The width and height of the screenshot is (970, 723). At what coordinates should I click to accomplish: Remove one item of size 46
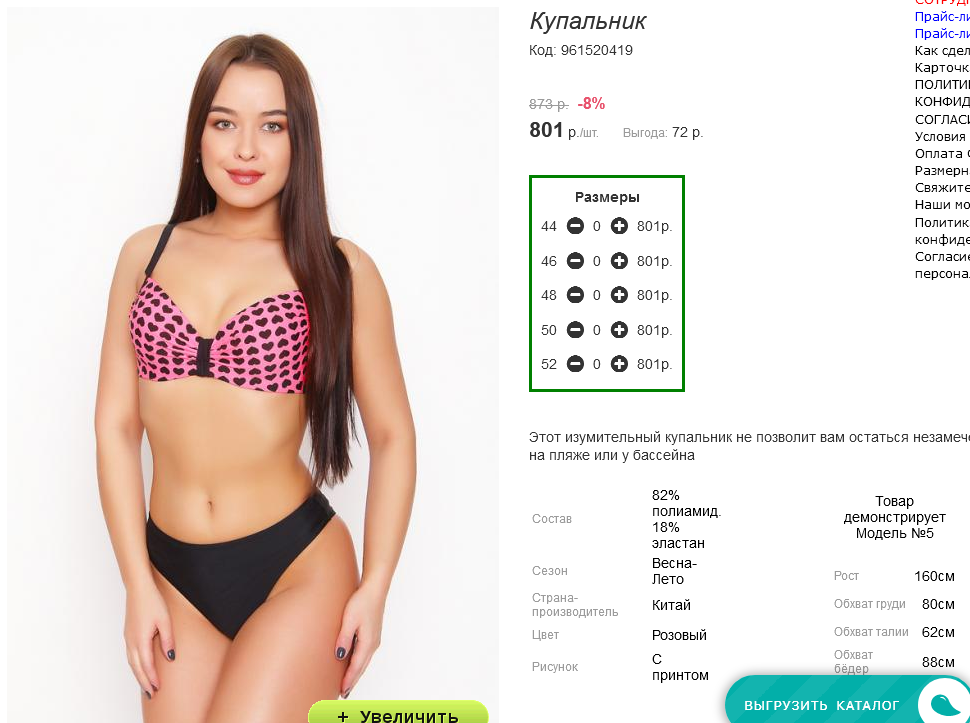tap(575, 261)
